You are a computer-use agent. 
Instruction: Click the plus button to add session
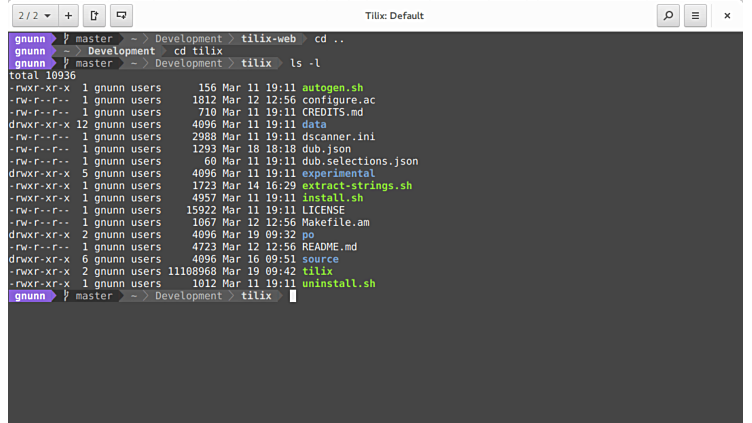[68, 16]
